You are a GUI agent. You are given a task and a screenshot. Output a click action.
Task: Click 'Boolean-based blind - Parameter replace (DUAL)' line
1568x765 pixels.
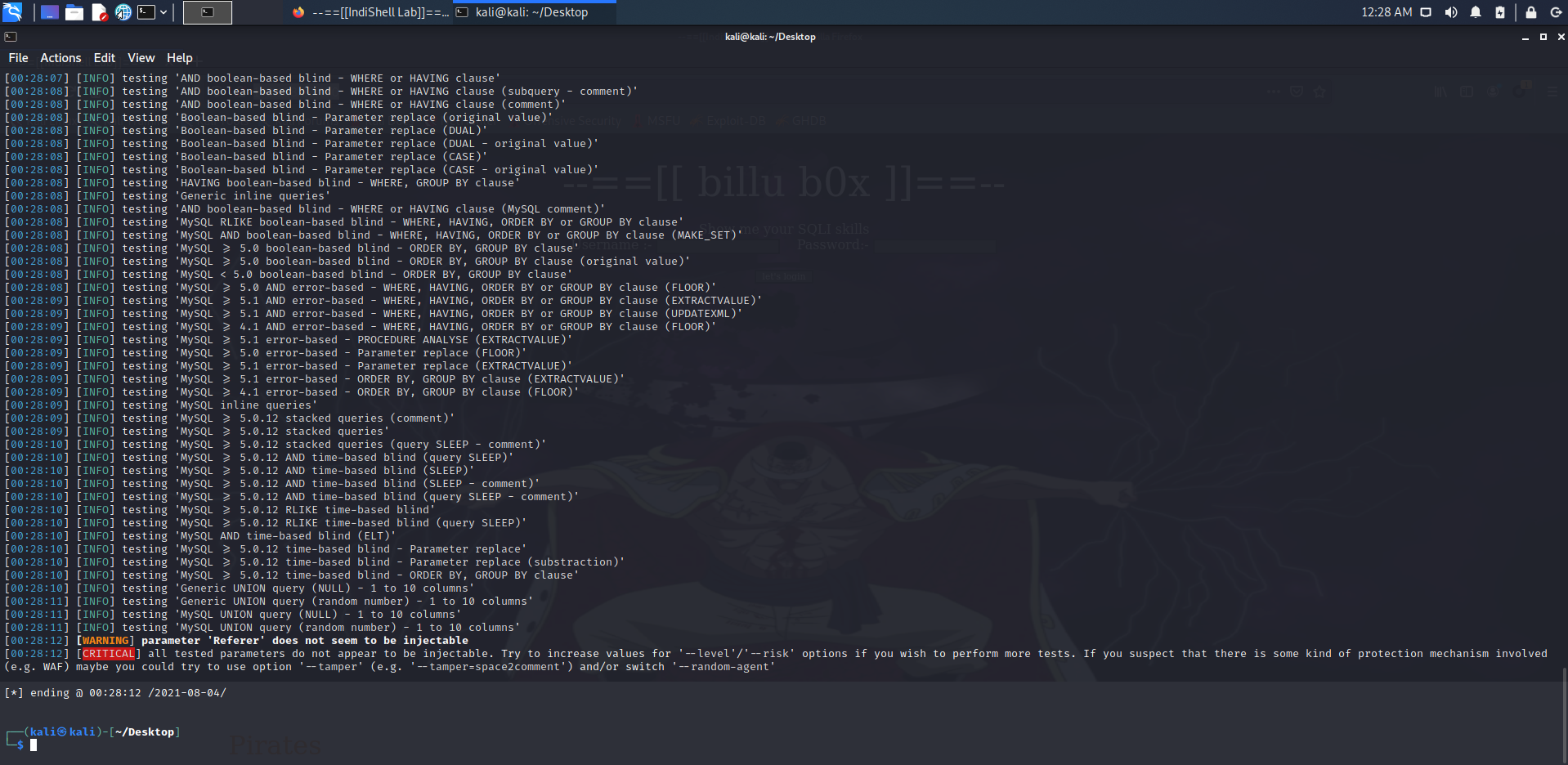tap(246, 131)
